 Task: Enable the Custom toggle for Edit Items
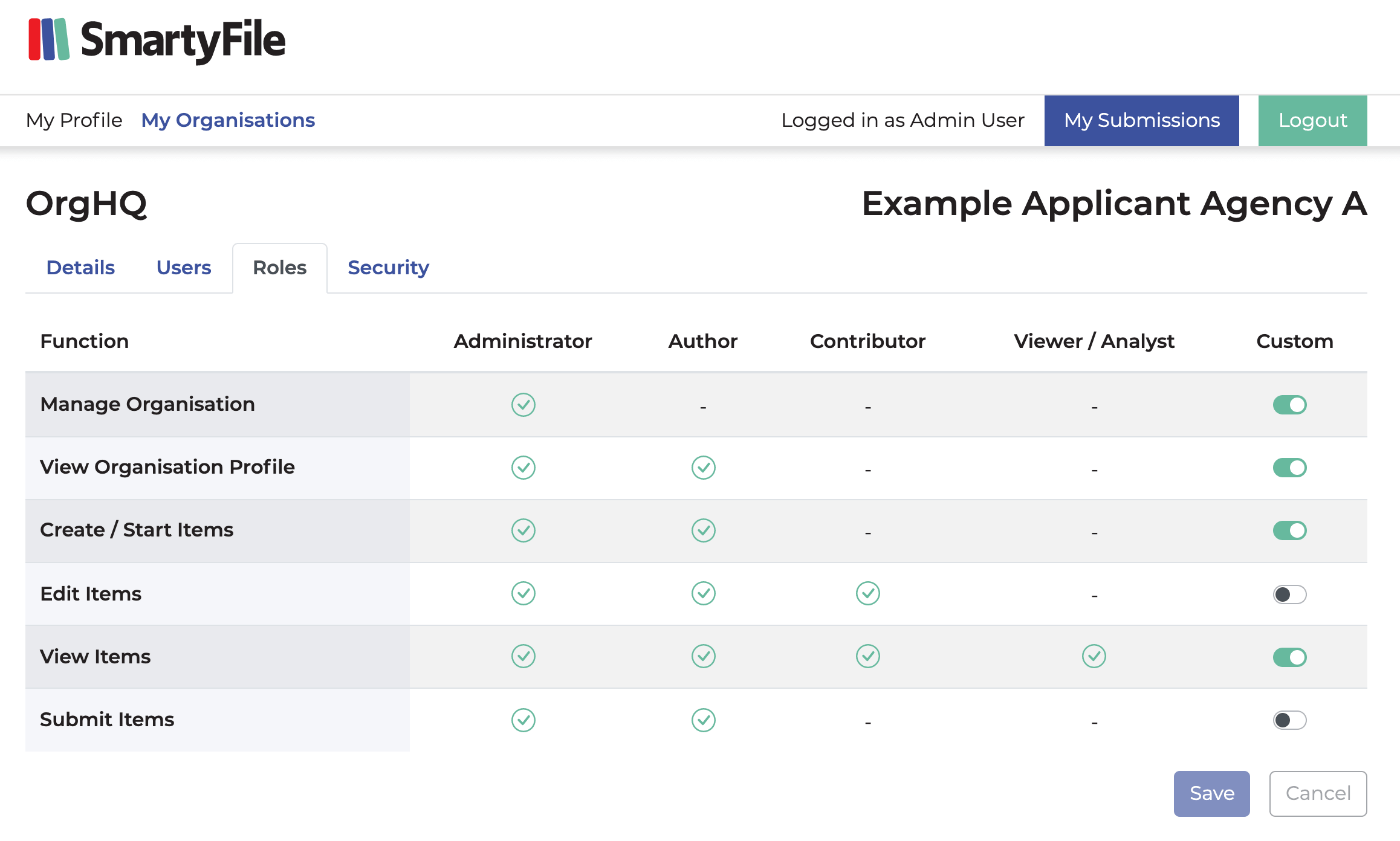[1289, 594]
